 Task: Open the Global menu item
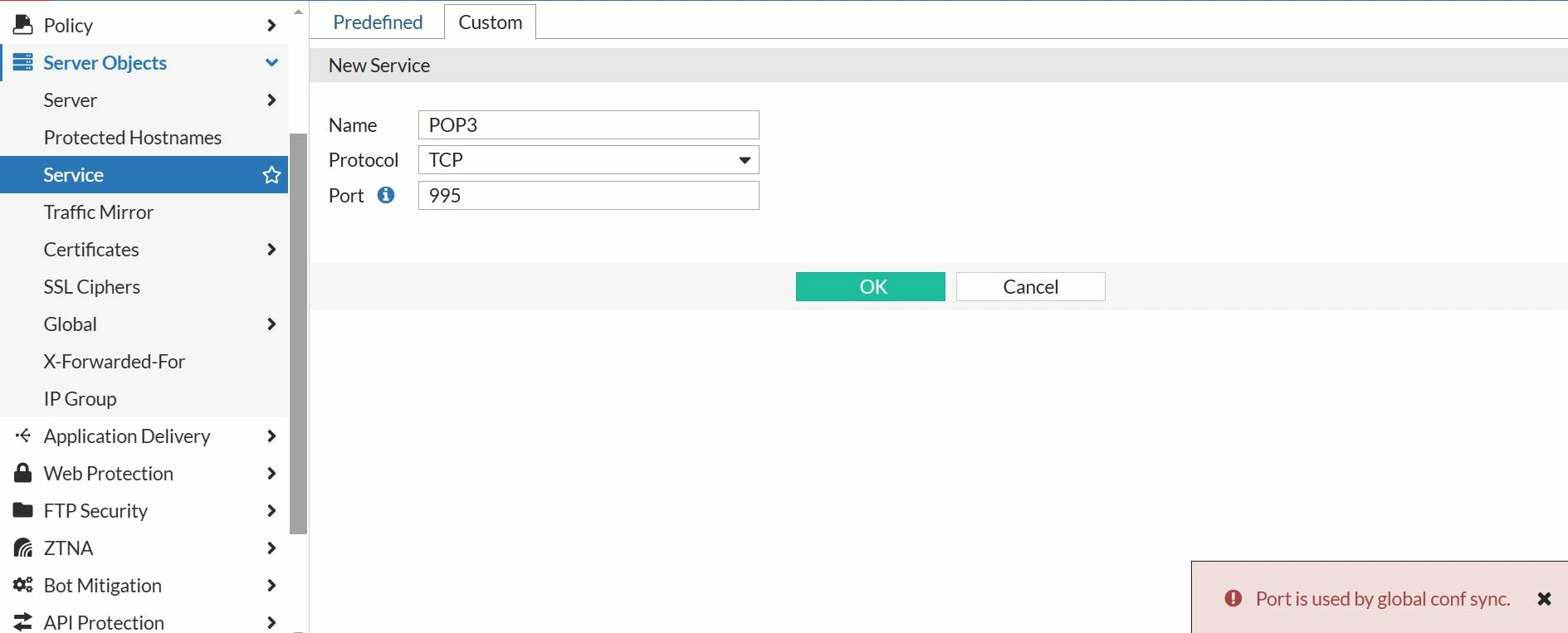pos(71,324)
